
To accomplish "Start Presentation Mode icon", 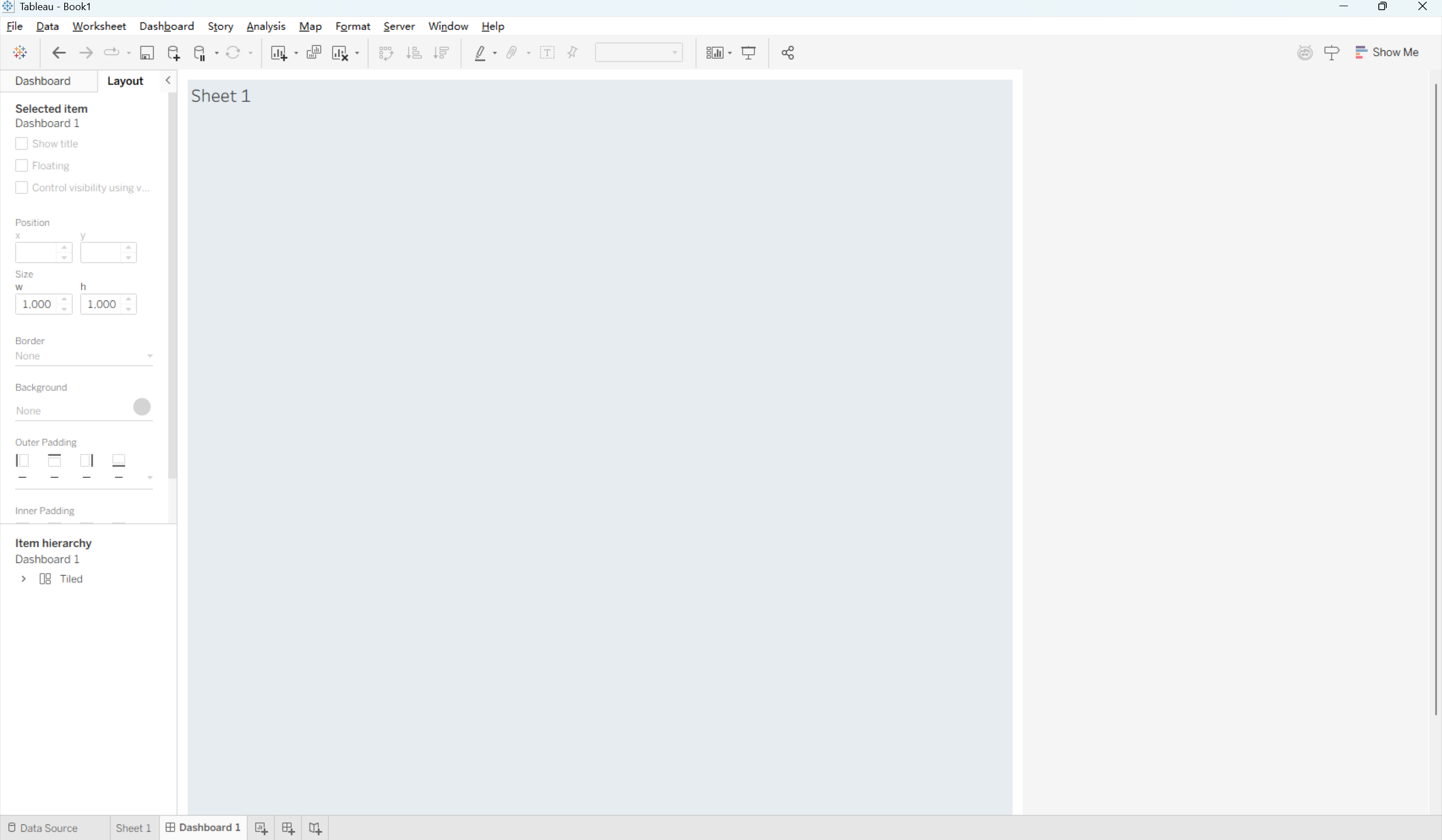I will point(748,52).
